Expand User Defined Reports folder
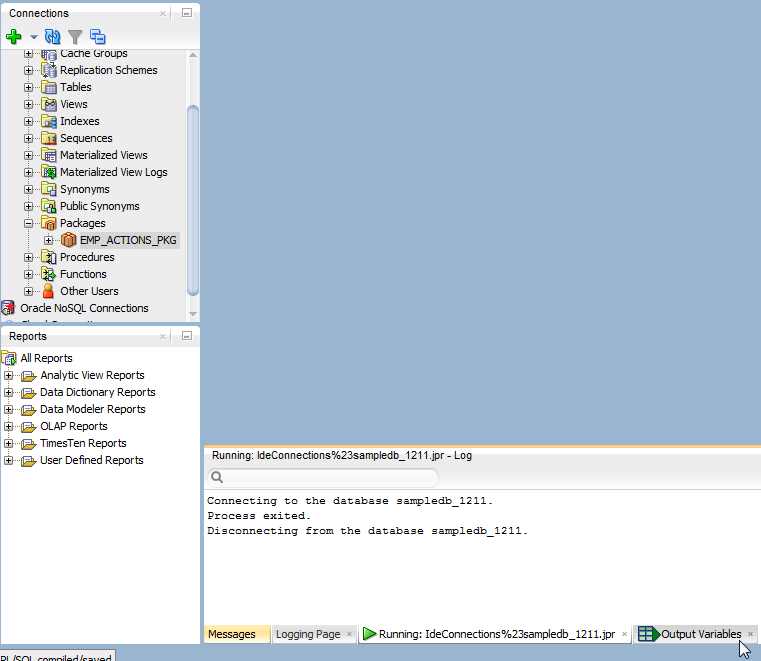761x661 pixels. [9, 461]
